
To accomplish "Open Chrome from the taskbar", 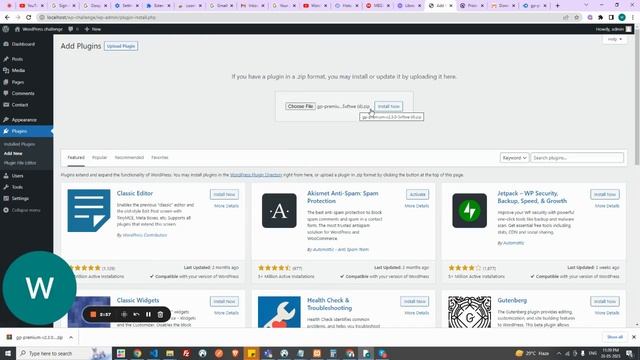I will coord(137,353).
